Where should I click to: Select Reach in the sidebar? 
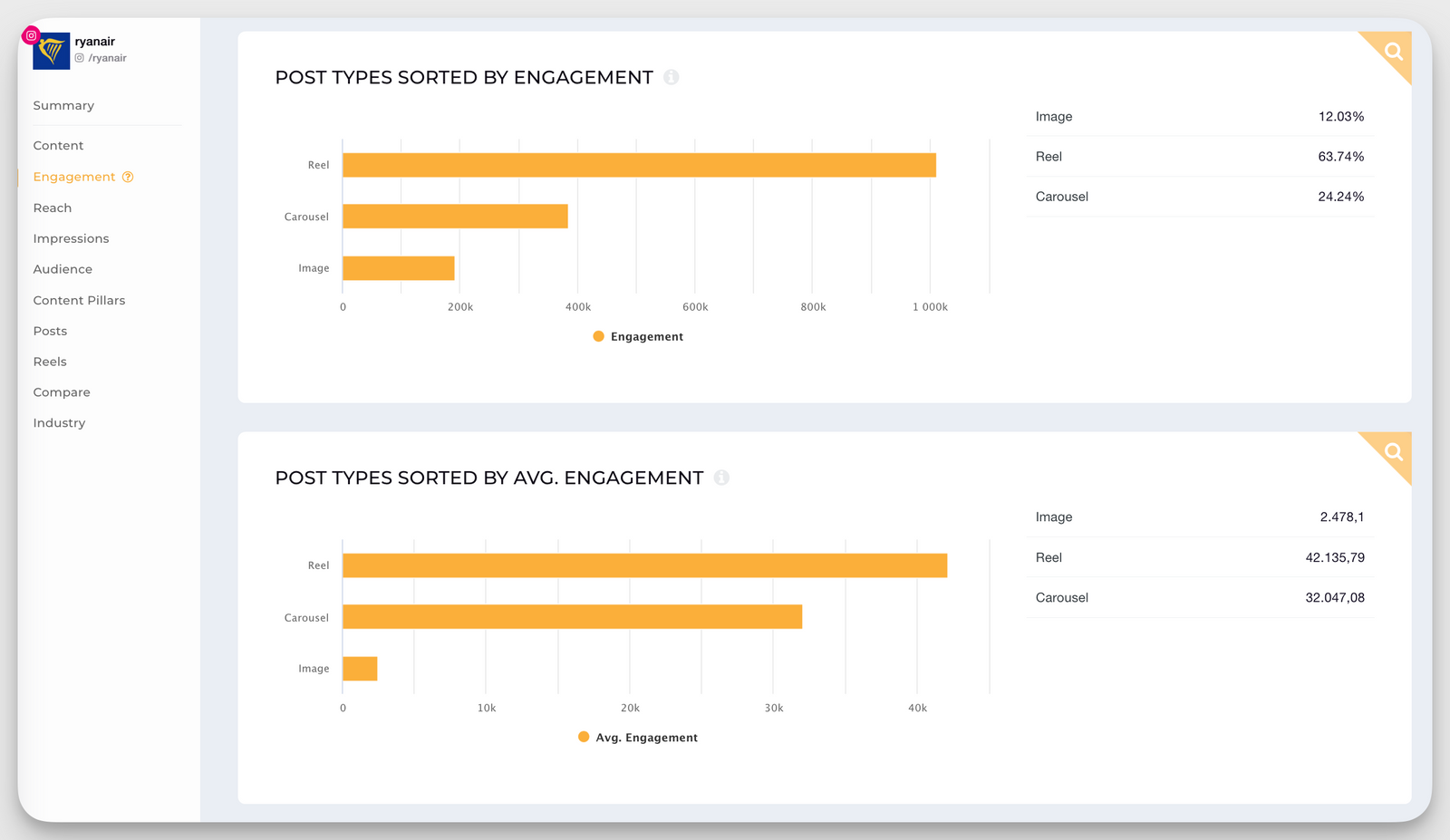(52, 208)
